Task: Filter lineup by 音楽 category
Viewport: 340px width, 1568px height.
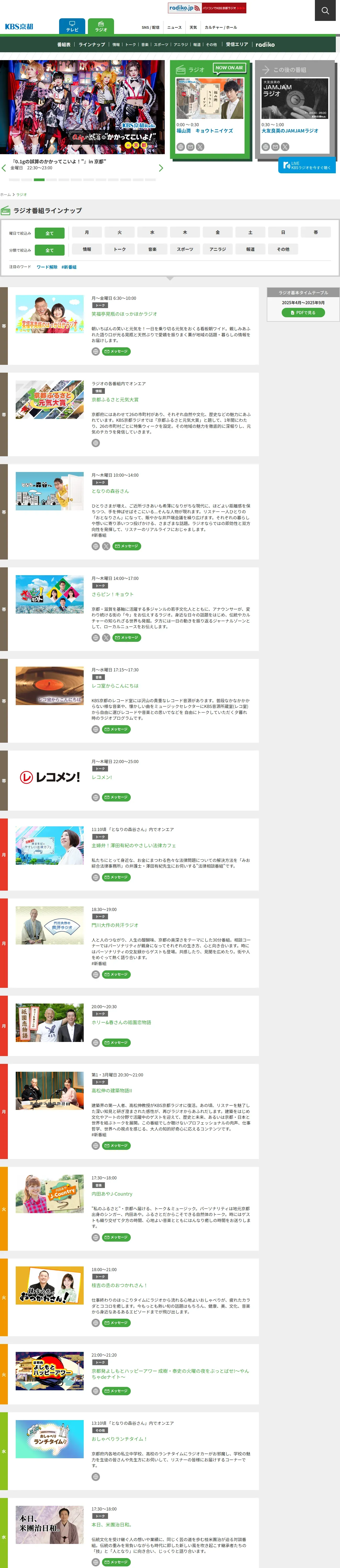Action: (x=152, y=249)
